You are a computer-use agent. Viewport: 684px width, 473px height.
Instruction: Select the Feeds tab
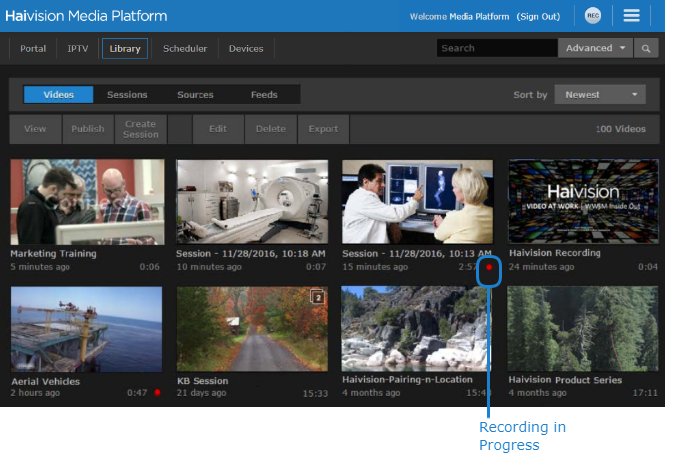pos(264,95)
